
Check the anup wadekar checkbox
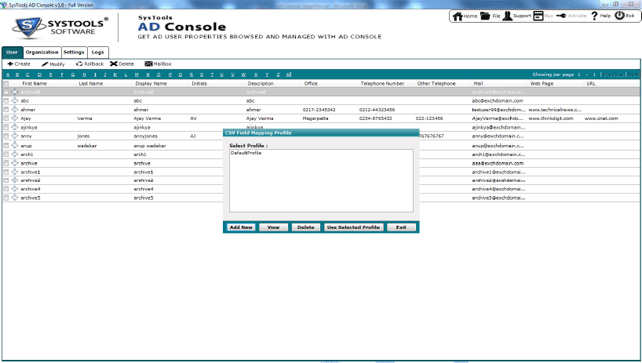pyautogui.click(x=6, y=146)
